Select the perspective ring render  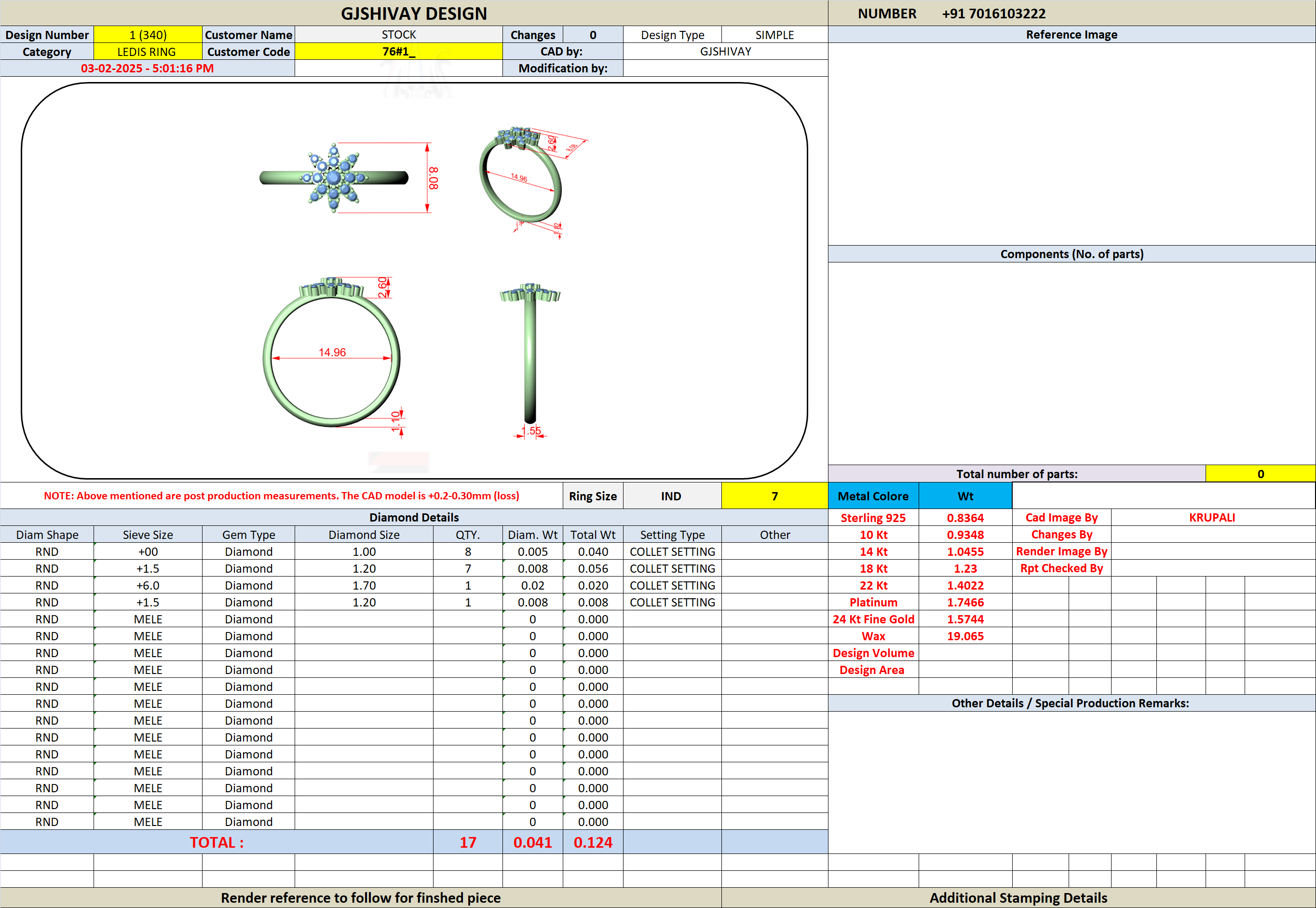click(x=520, y=175)
